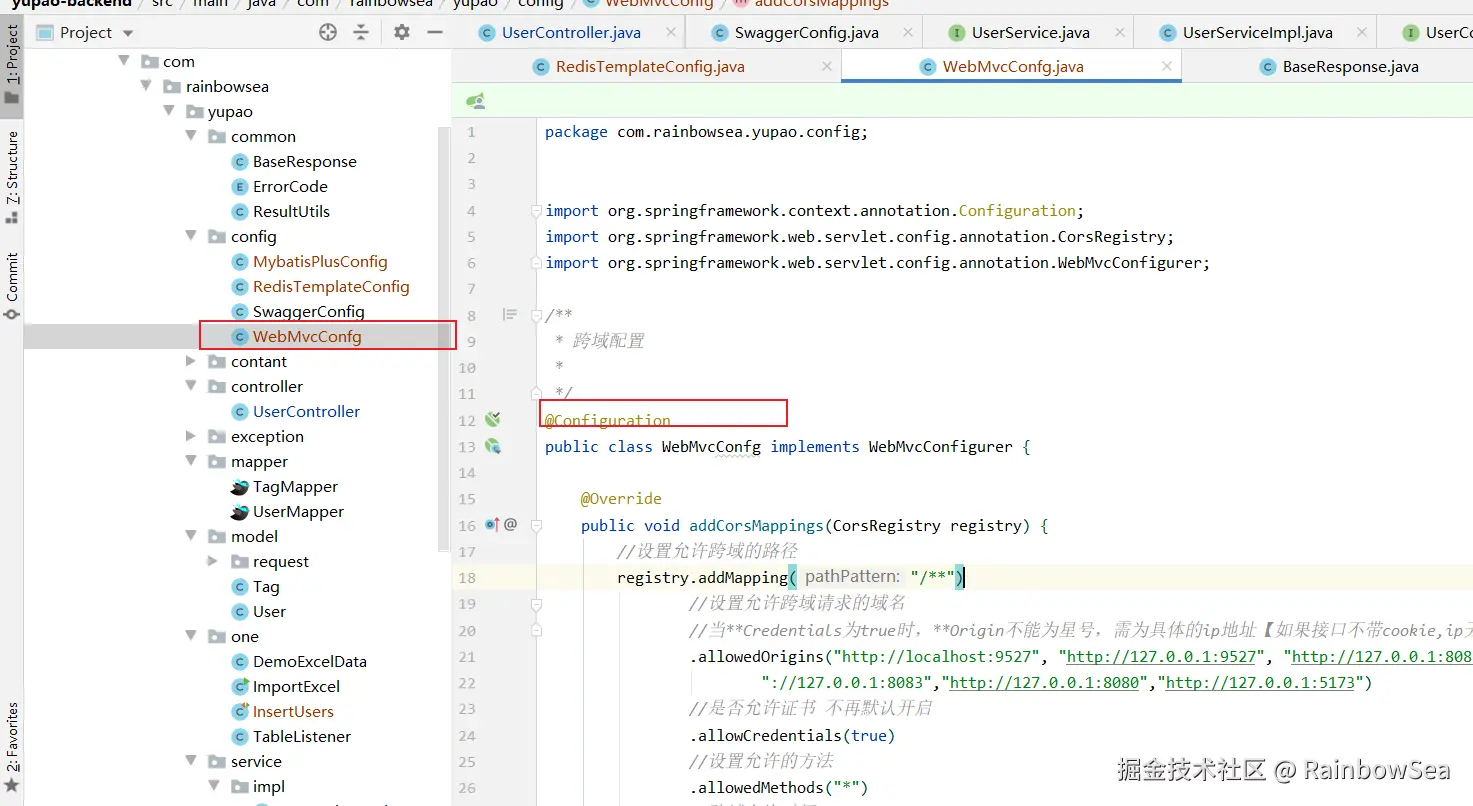Switch to BaseResponse.java tab

pos(1350,67)
